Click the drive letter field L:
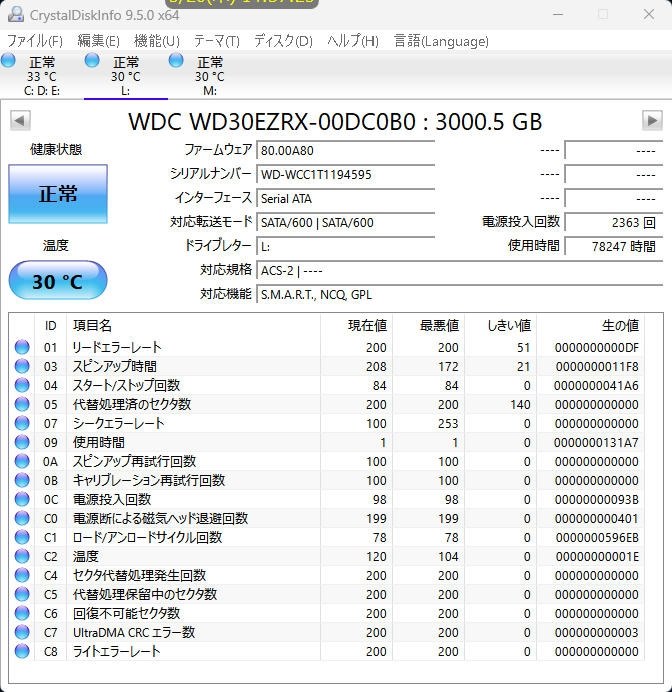Viewport: 672px width, 692px height. tap(346, 246)
